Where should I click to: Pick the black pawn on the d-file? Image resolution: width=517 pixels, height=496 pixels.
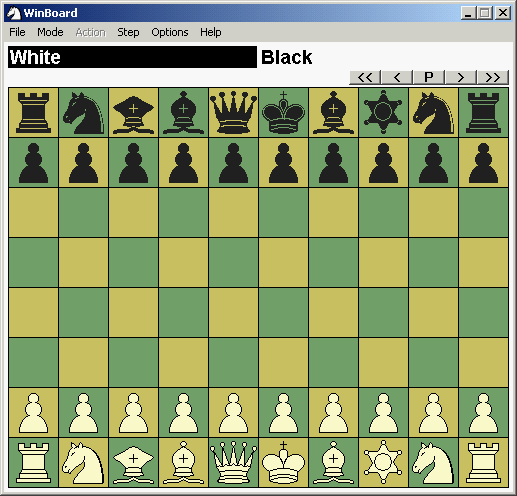(x=183, y=163)
